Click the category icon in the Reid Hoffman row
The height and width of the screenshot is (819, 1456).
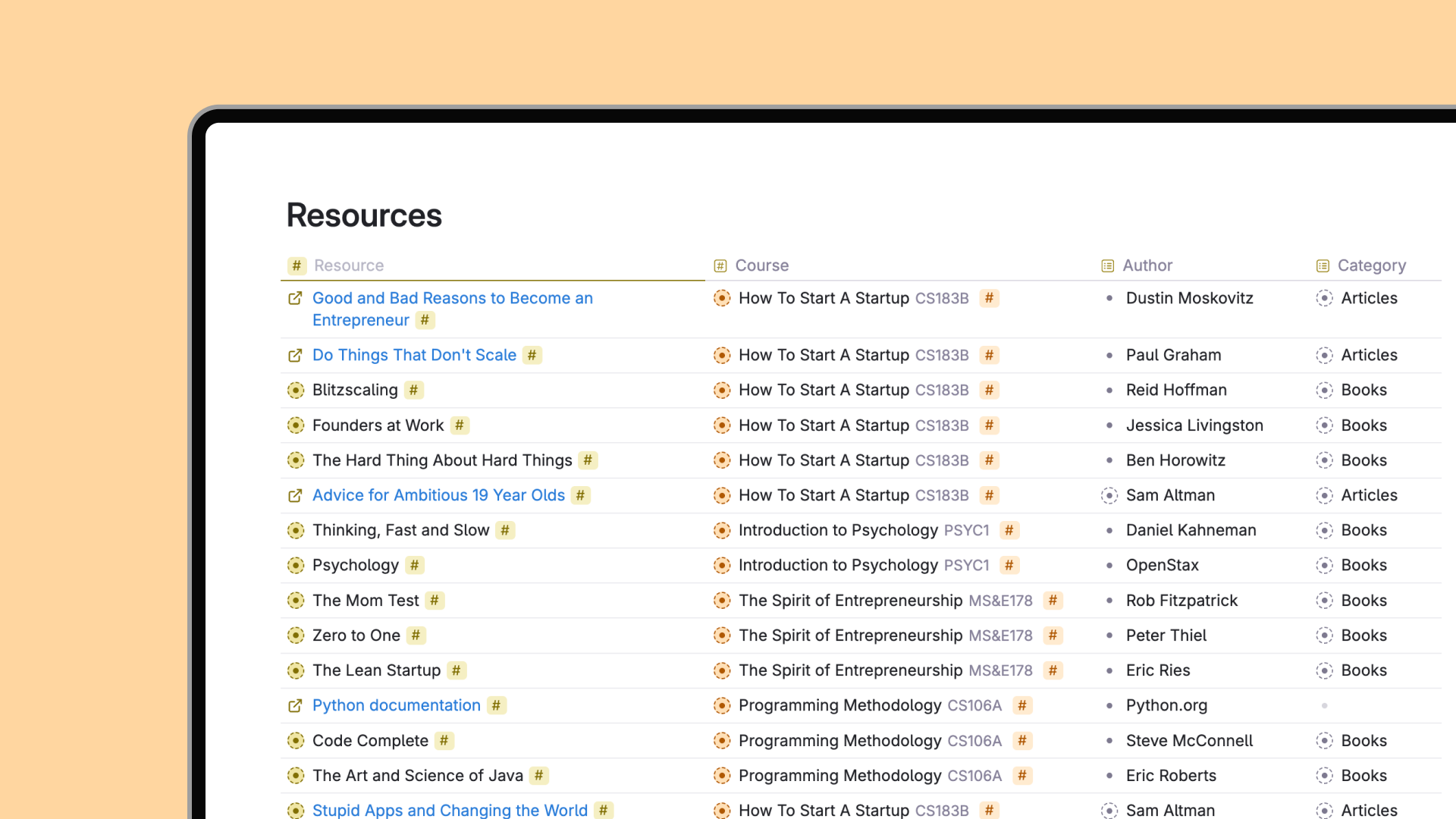click(x=1324, y=391)
